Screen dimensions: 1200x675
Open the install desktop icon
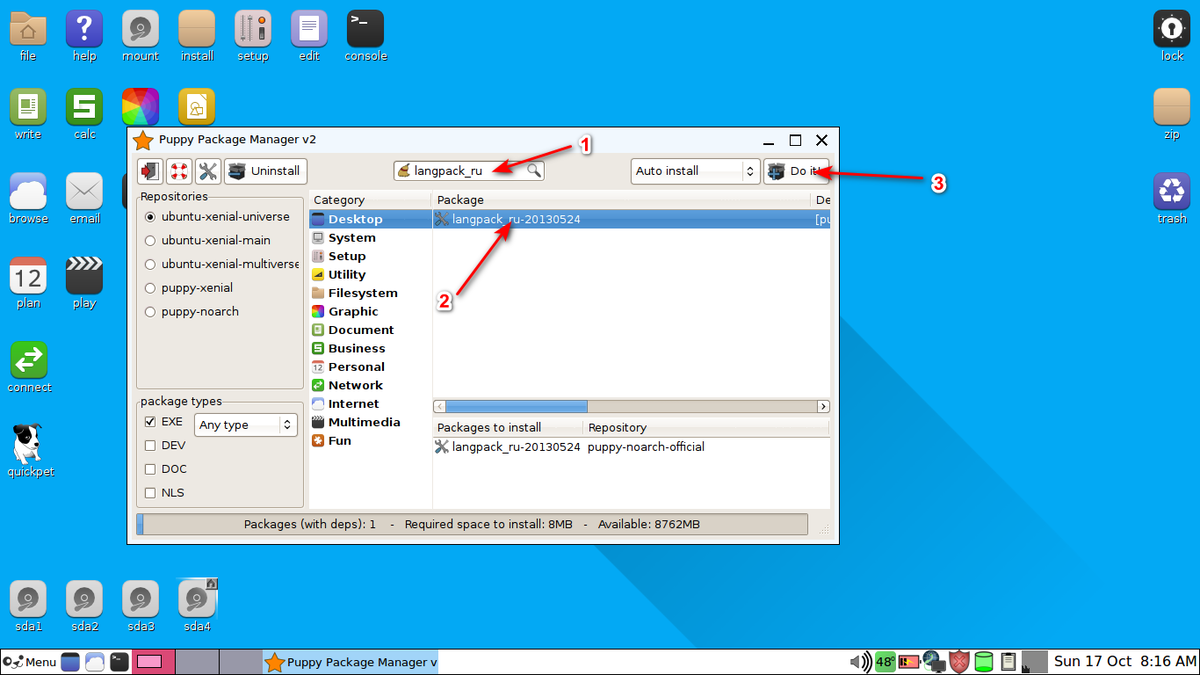click(197, 37)
